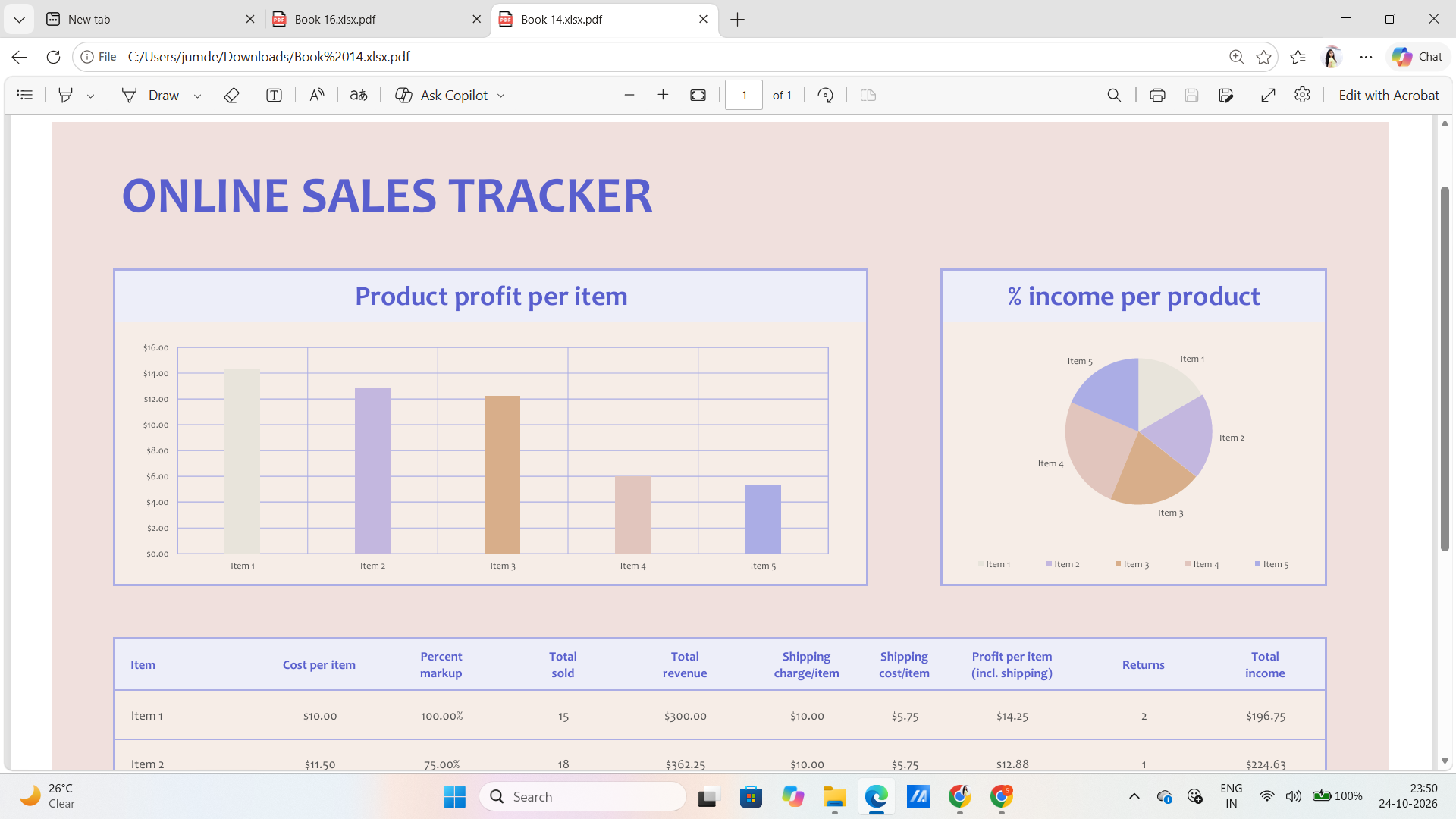
Task: Zoom in the PDF with plus
Action: tap(663, 95)
